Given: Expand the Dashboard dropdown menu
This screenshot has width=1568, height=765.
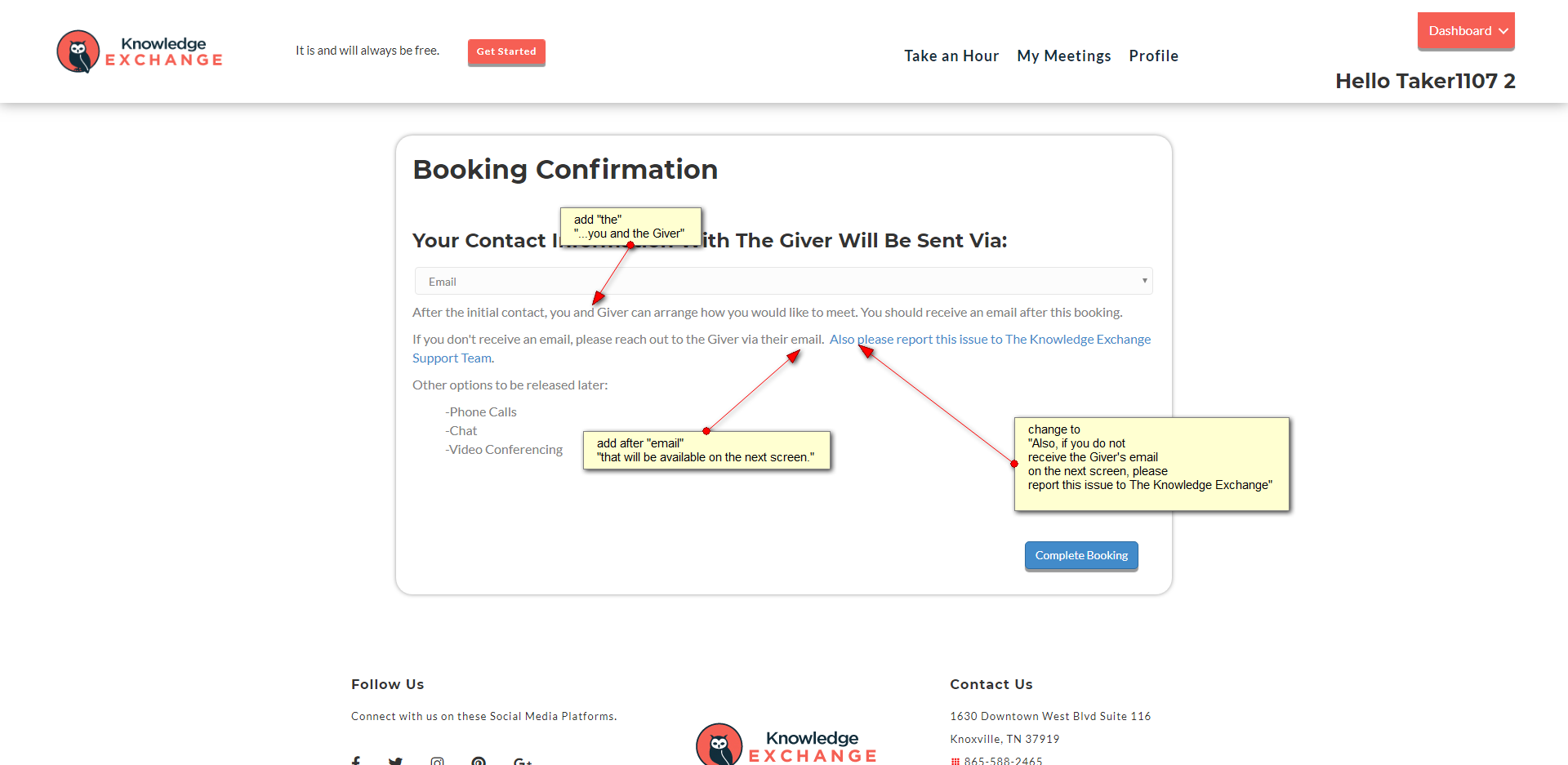Looking at the screenshot, I should (1466, 31).
